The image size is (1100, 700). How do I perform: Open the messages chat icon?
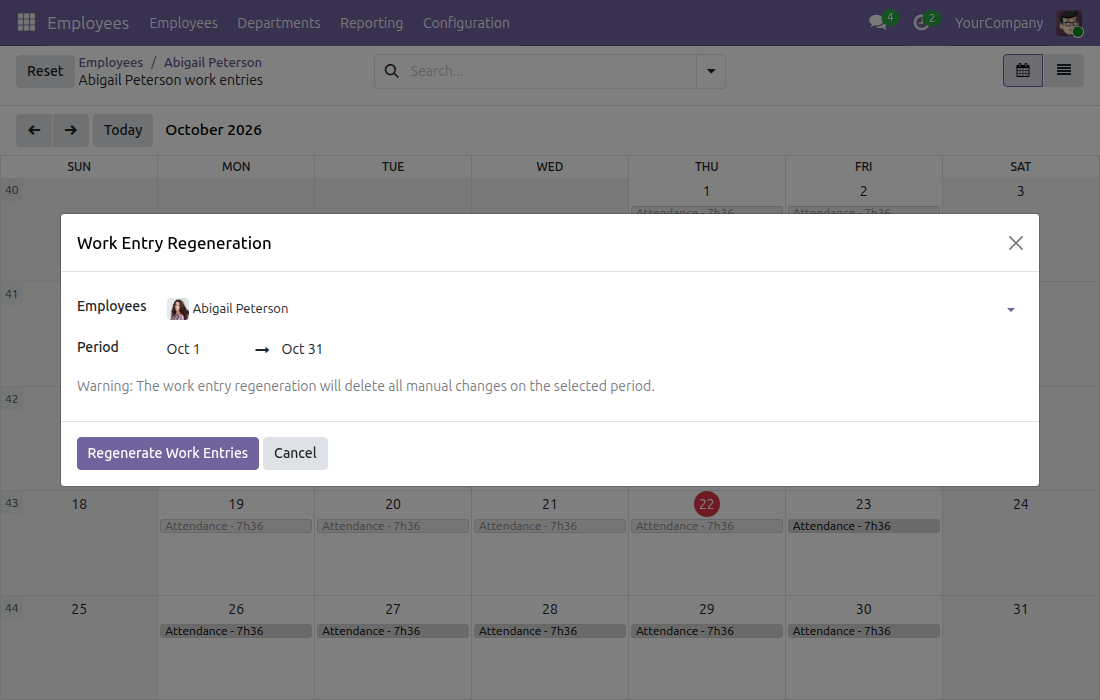[x=878, y=22]
